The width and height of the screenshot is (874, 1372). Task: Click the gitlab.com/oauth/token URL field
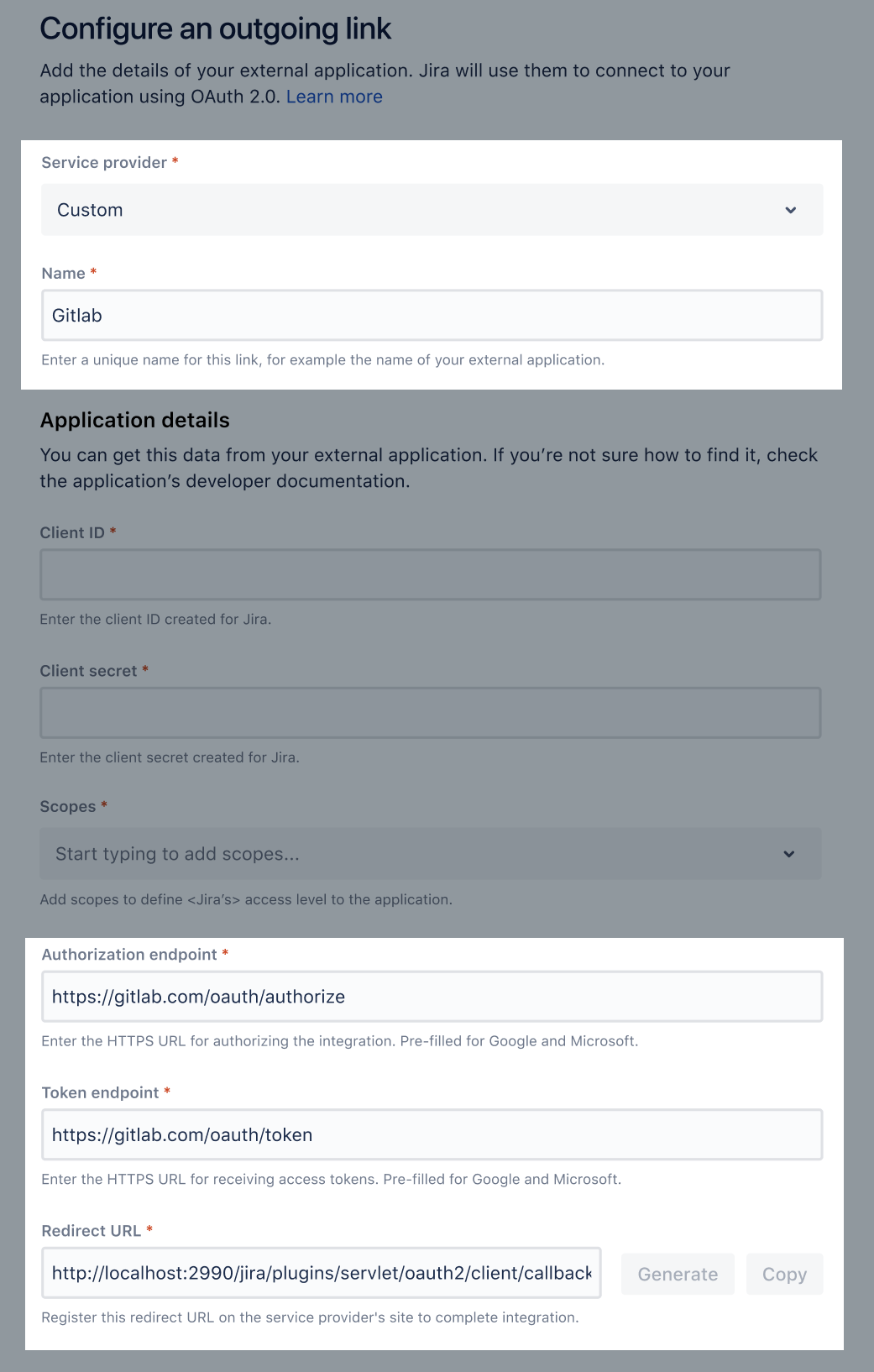tap(432, 1135)
